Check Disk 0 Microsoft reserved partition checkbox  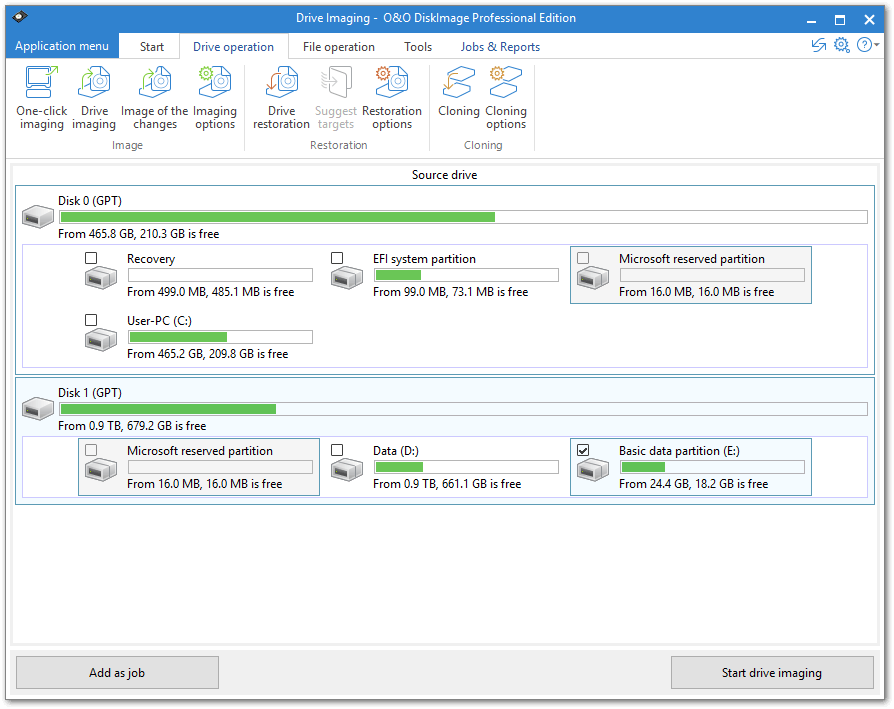click(x=583, y=258)
